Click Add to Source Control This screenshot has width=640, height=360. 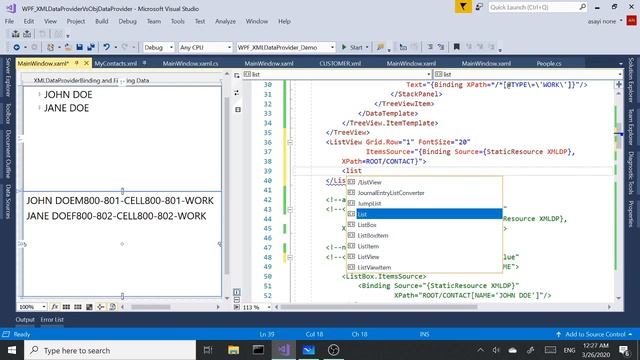(595, 334)
